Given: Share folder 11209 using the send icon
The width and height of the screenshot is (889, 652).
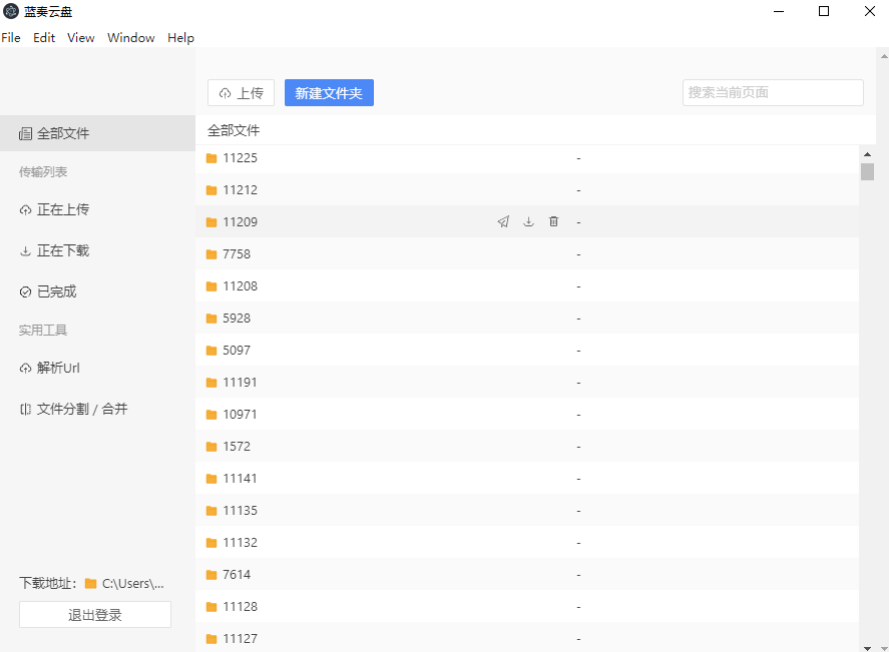Looking at the screenshot, I should coord(503,222).
